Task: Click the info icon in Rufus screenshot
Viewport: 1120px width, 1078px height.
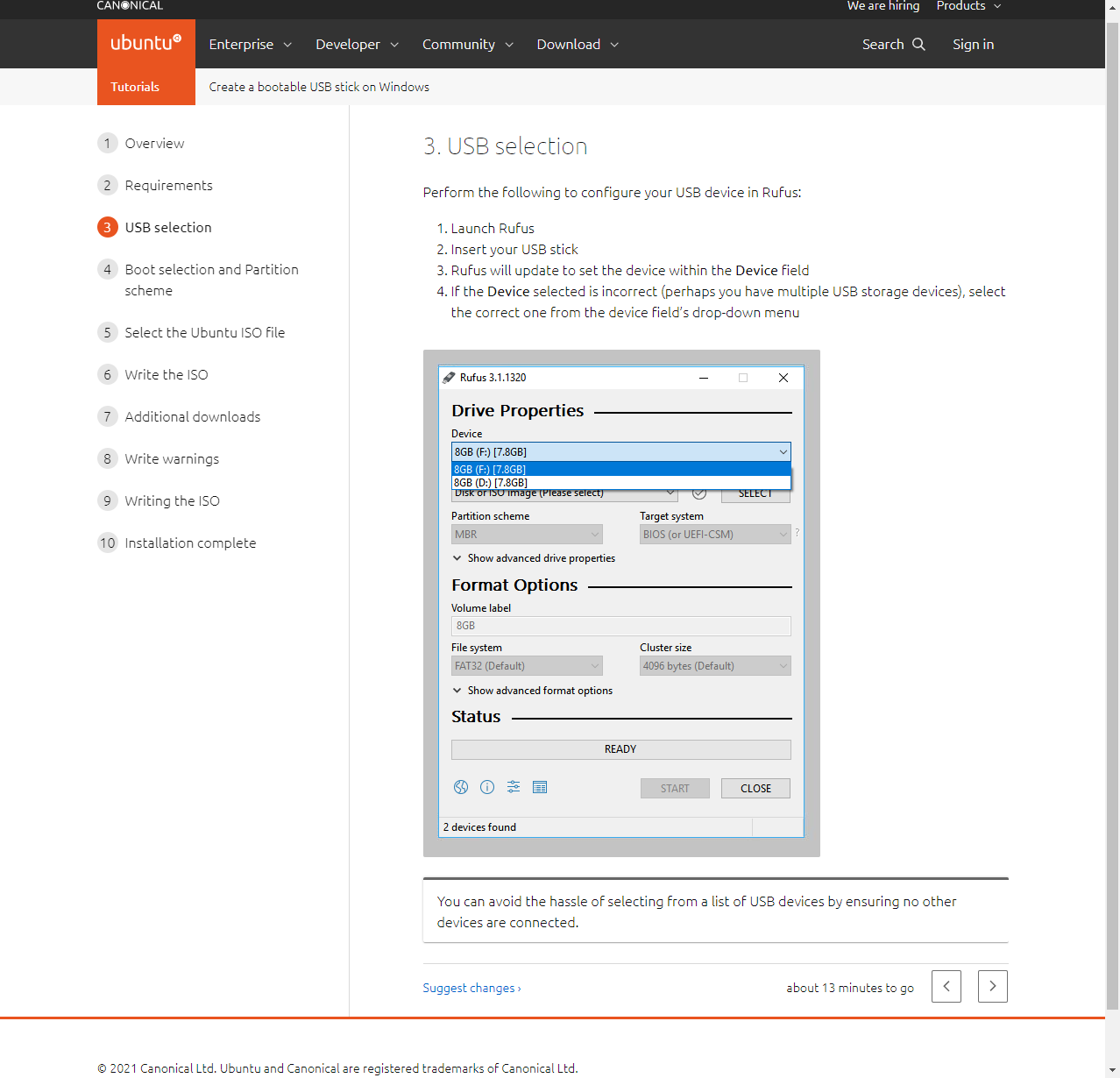Action: 487,787
